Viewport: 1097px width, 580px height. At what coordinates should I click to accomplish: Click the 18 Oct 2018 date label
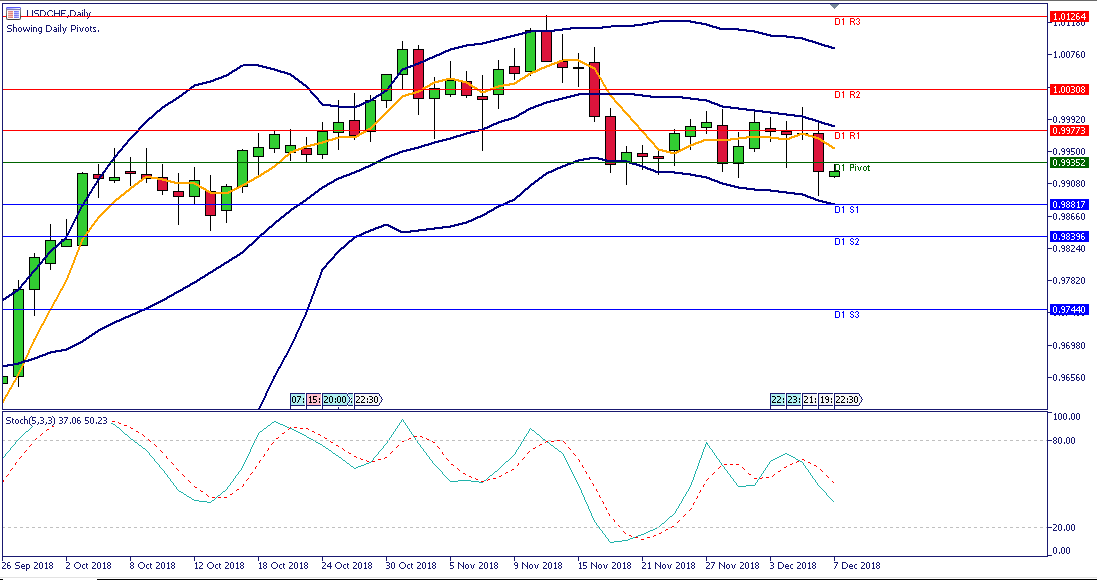(282, 565)
